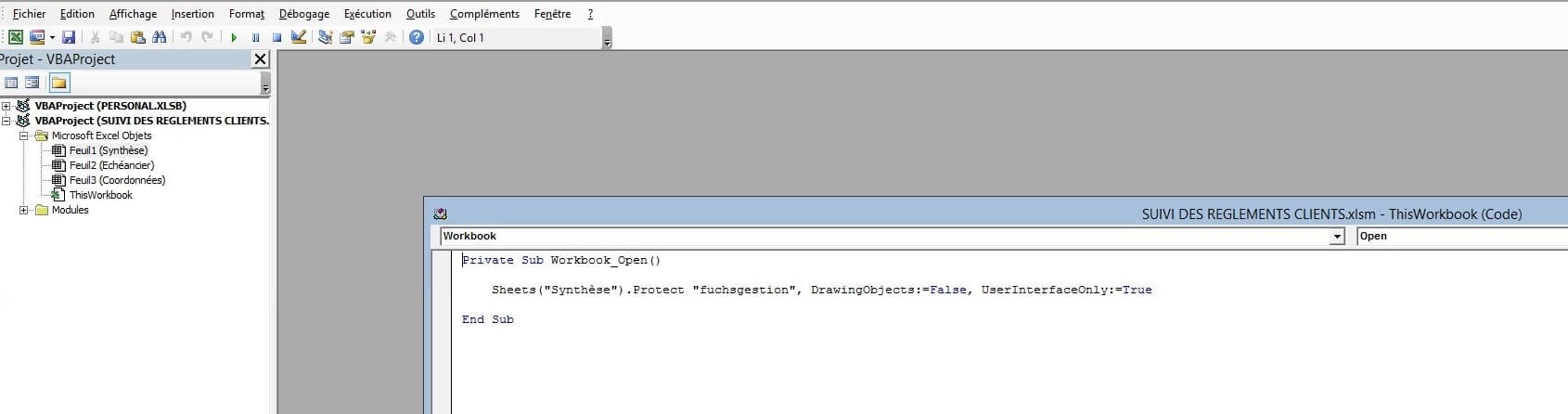Select VBAProject (SUIVI DES REGLEMENTS CLIENTS) tree entry

click(152, 121)
